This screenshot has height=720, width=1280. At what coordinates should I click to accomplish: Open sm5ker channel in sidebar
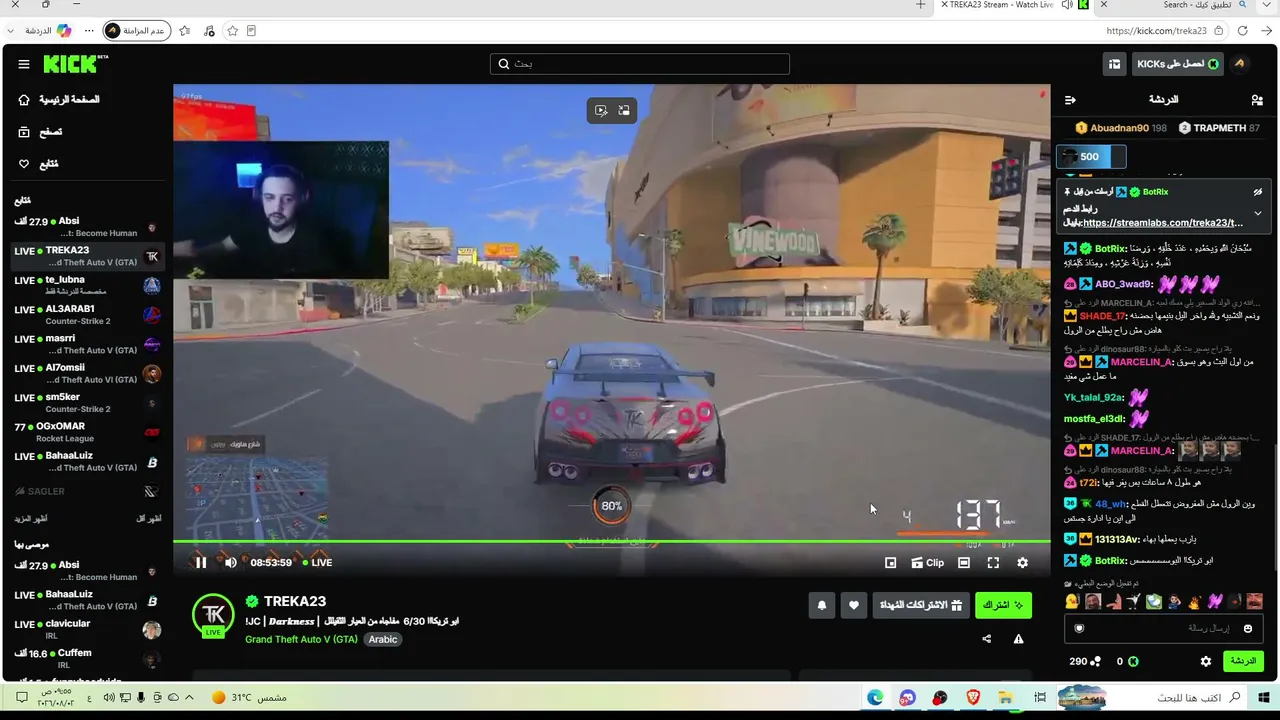tap(87, 403)
